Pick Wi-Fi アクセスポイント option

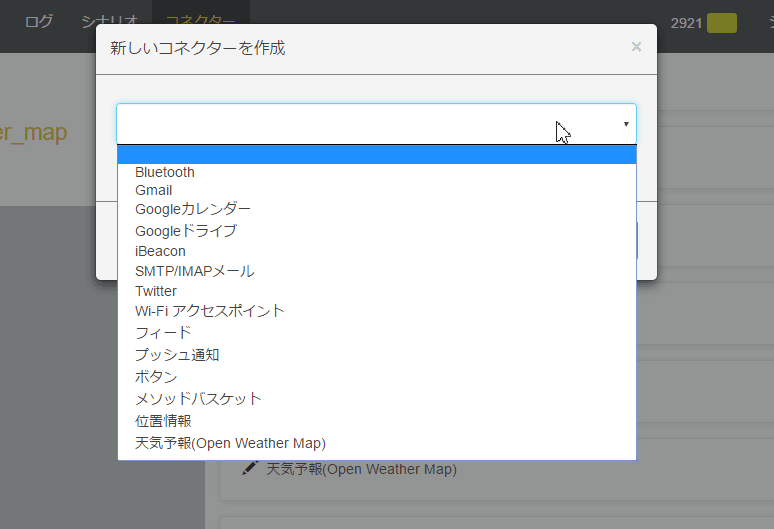(210, 311)
